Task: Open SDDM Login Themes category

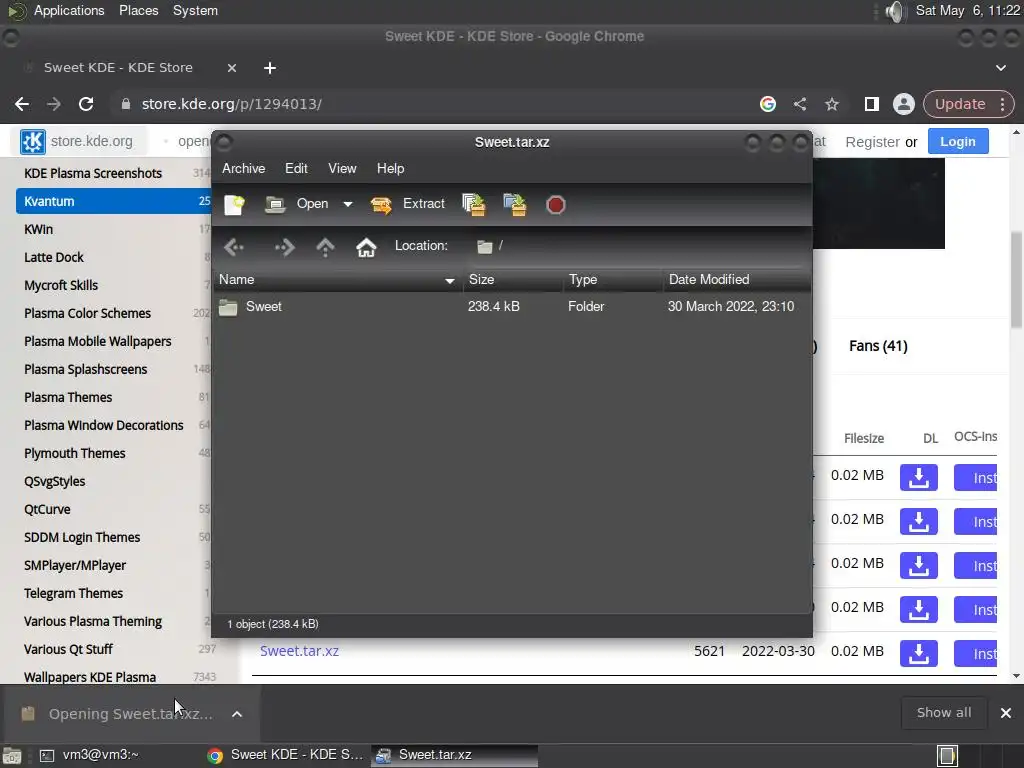Action: point(82,537)
